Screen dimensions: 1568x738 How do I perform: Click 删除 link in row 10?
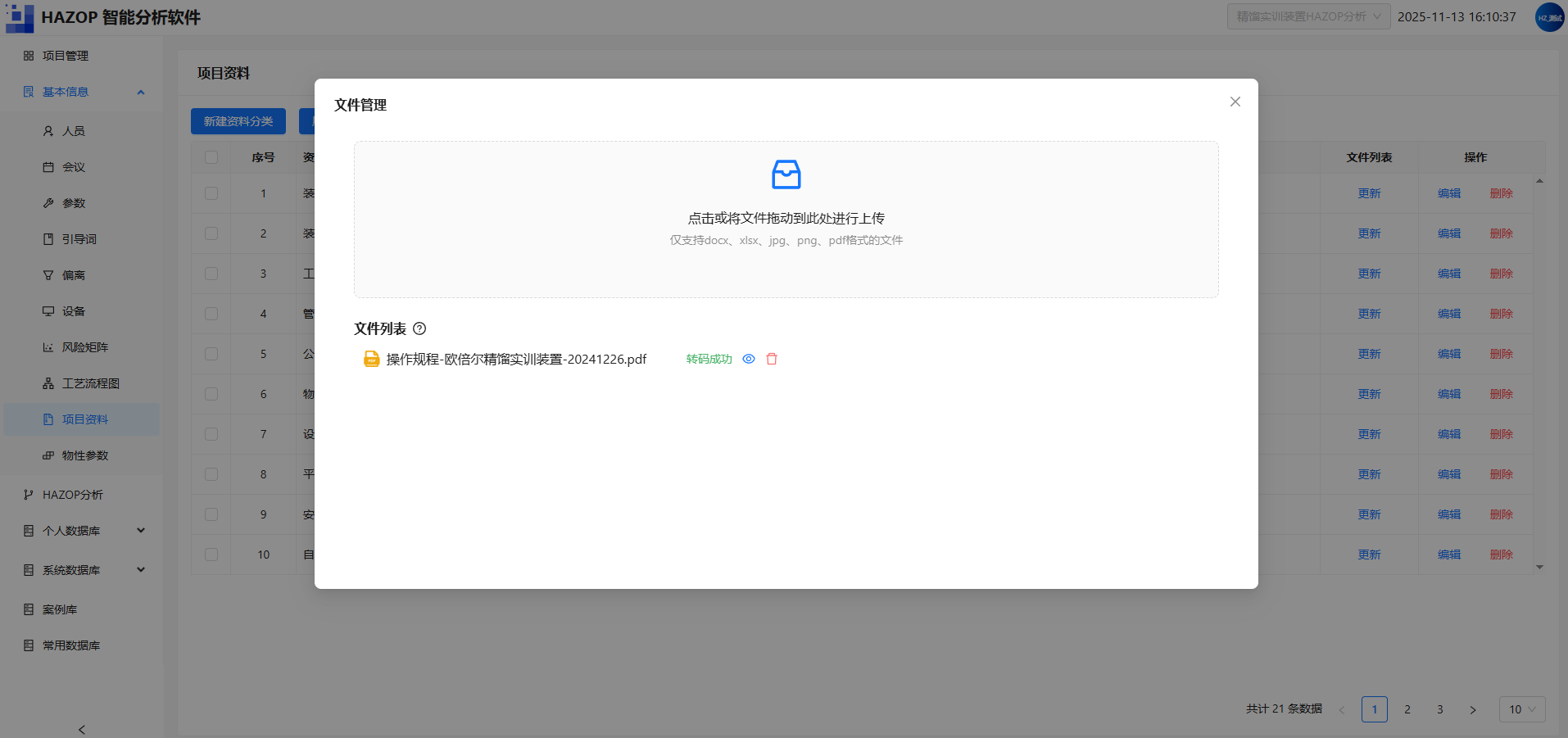pos(1501,555)
